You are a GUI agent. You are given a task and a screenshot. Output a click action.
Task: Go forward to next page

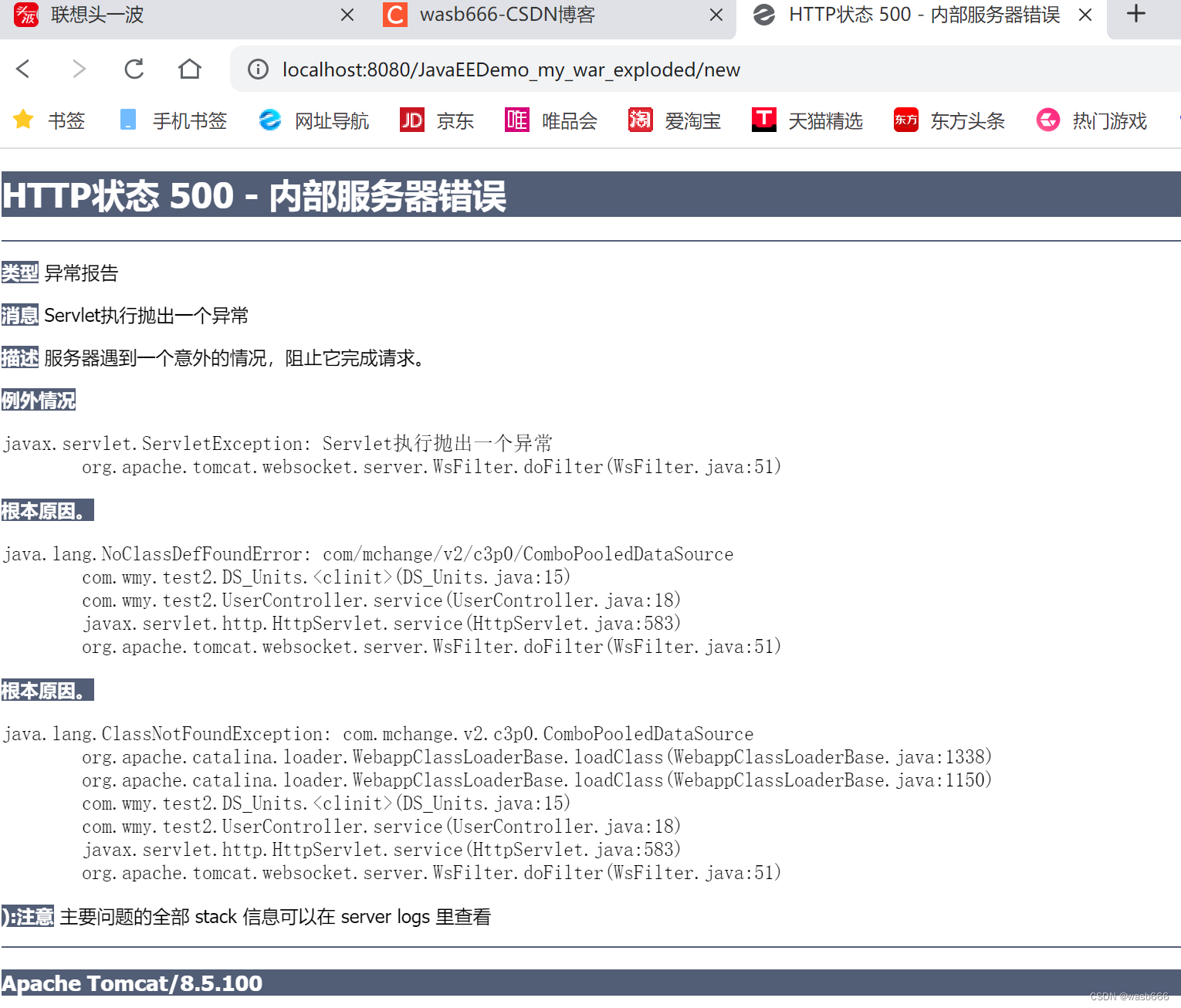(79, 69)
